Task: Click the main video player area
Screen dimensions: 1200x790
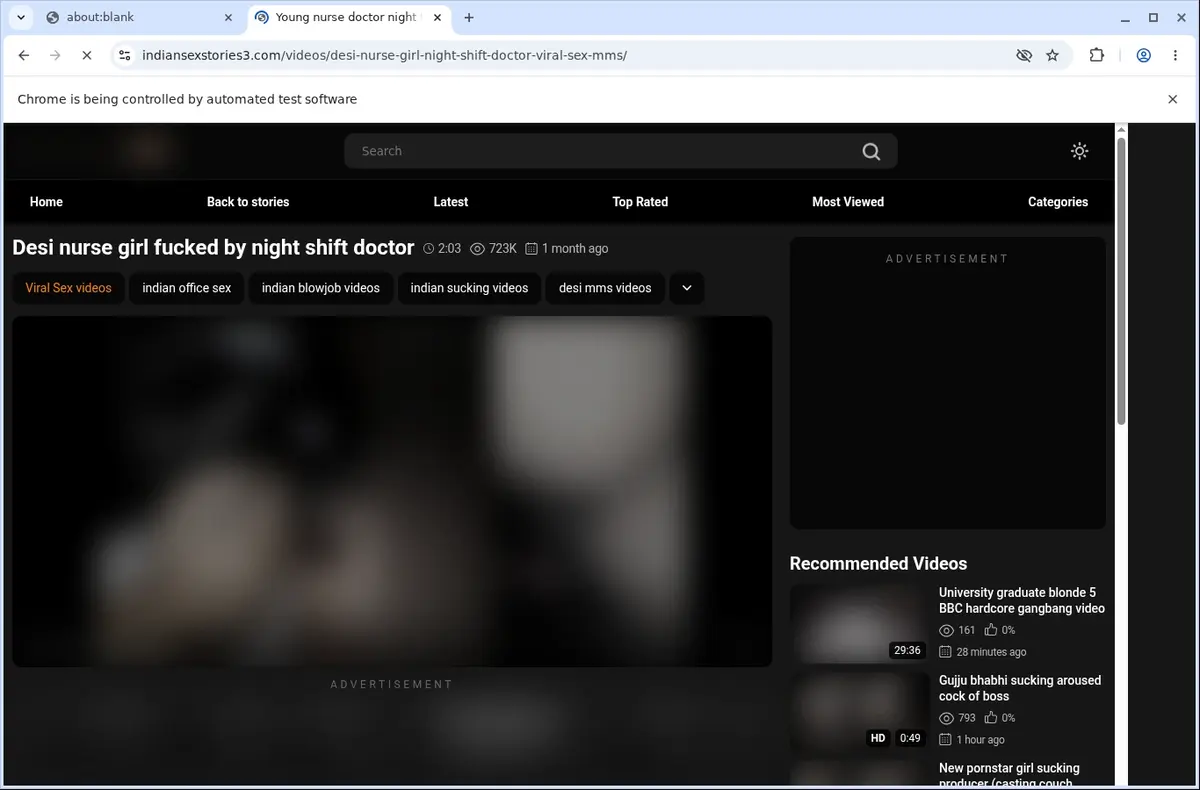Action: (x=392, y=491)
